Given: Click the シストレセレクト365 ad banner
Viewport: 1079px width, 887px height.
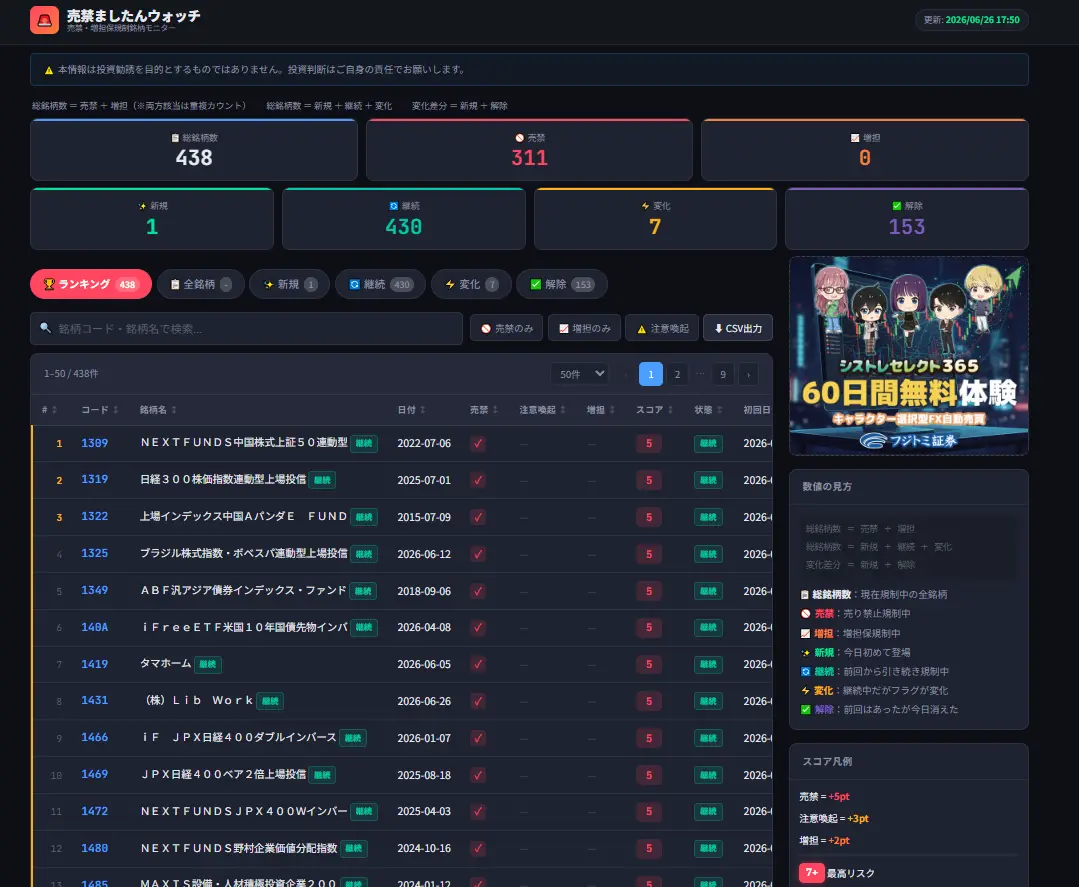Looking at the screenshot, I should (908, 356).
